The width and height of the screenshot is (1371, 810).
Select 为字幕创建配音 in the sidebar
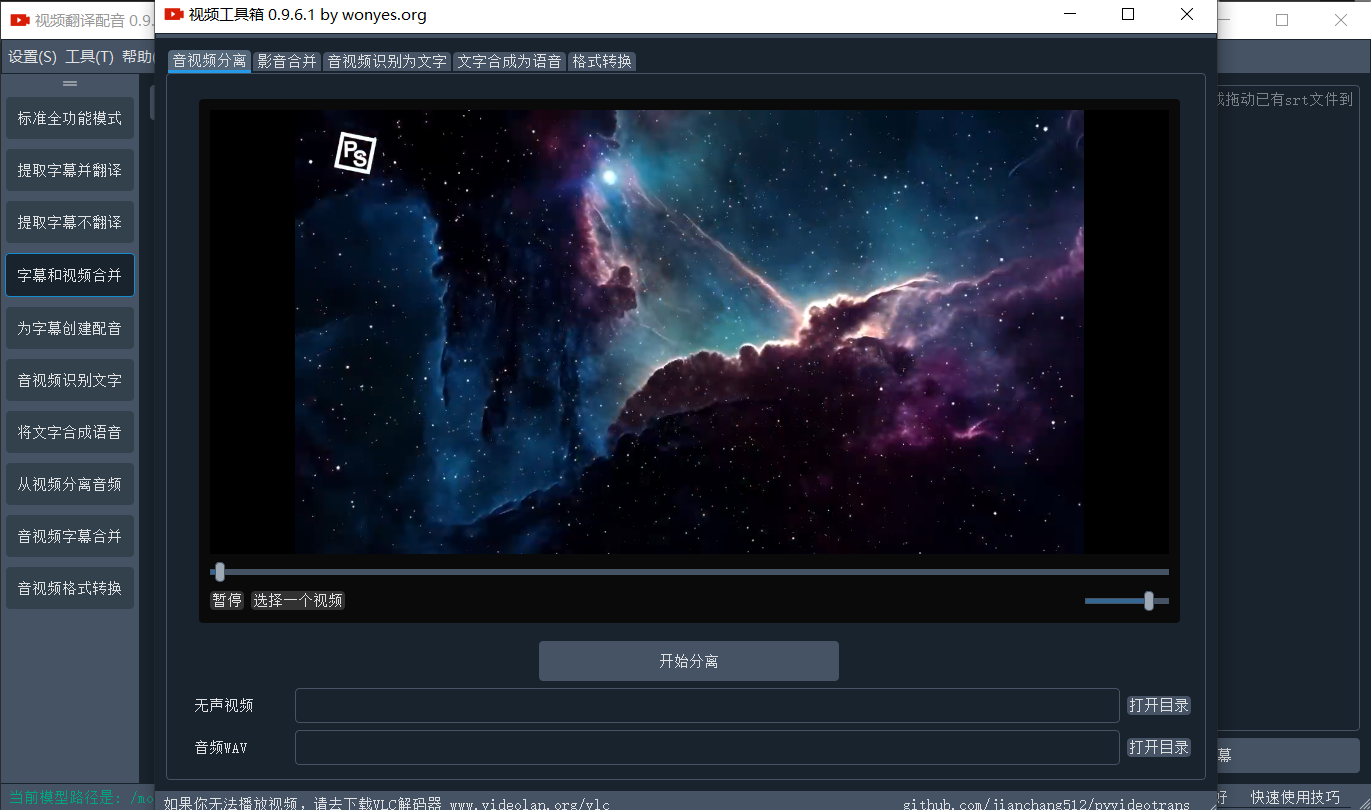tap(70, 327)
